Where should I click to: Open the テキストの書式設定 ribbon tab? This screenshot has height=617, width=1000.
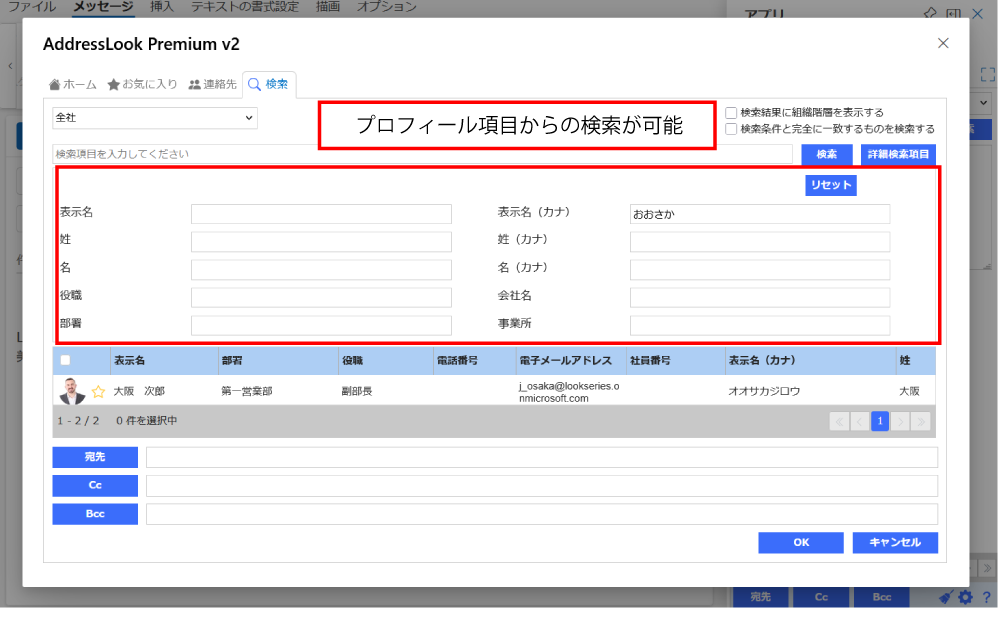tap(245, 7)
